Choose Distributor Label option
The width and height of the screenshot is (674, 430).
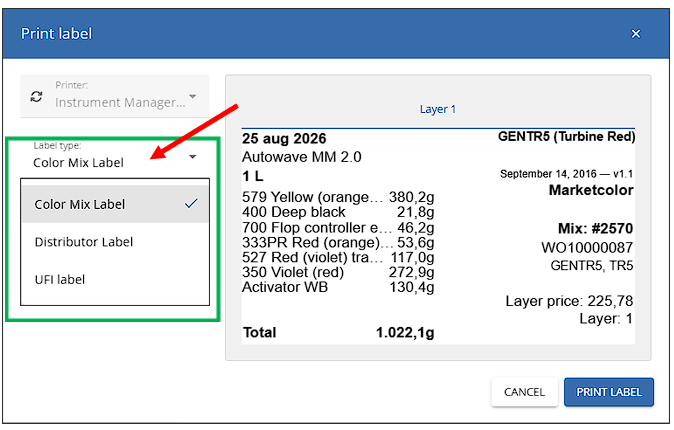click(x=115, y=242)
